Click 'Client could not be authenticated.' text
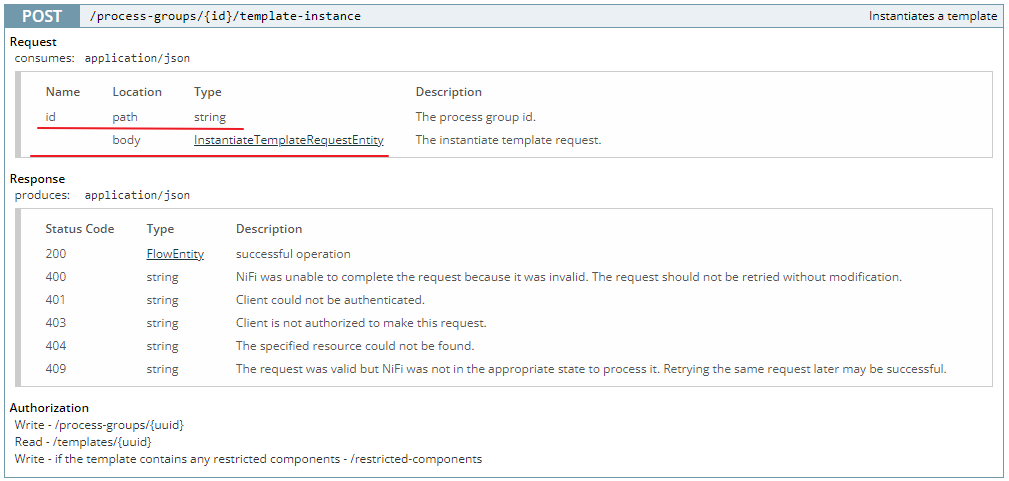The image size is (1009, 481). (x=331, y=300)
